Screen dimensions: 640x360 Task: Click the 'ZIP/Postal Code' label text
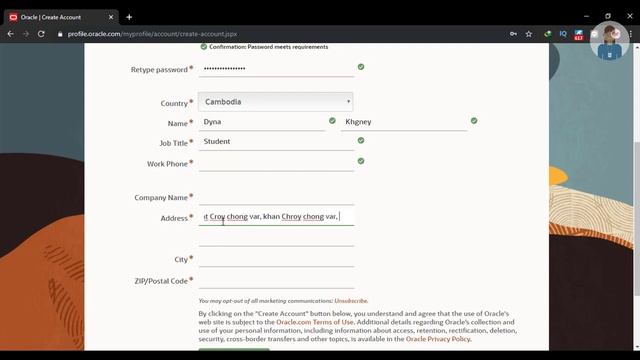[161, 281]
